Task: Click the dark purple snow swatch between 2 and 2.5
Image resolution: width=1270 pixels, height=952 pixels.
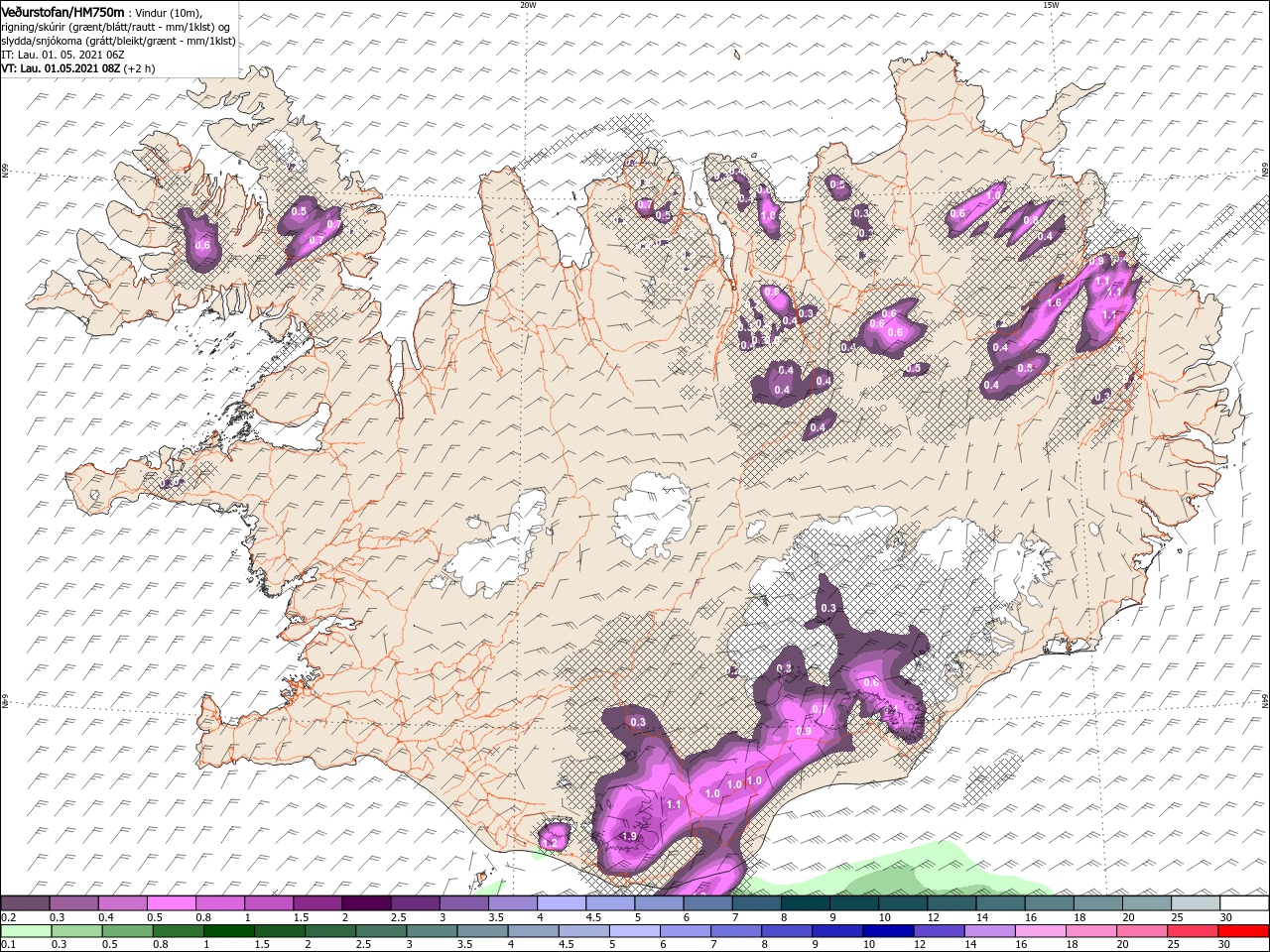Action: [x=366, y=902]
